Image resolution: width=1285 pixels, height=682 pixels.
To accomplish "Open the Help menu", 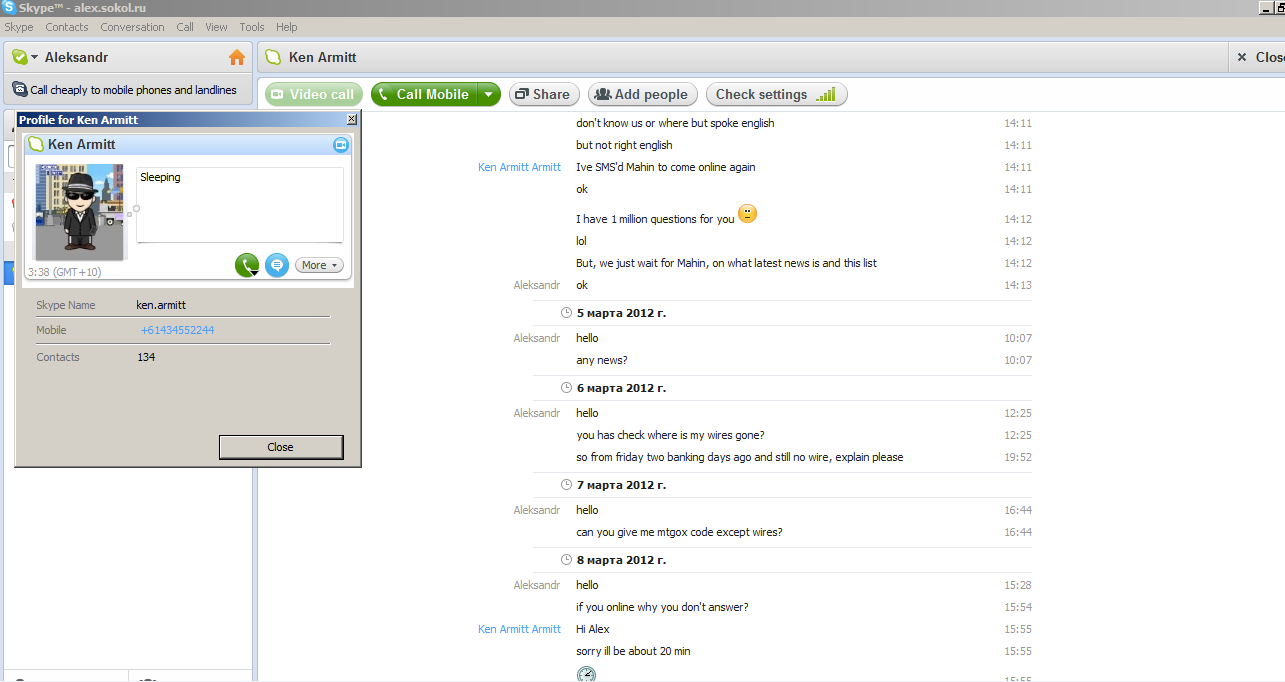I will [x=287, y=27].
